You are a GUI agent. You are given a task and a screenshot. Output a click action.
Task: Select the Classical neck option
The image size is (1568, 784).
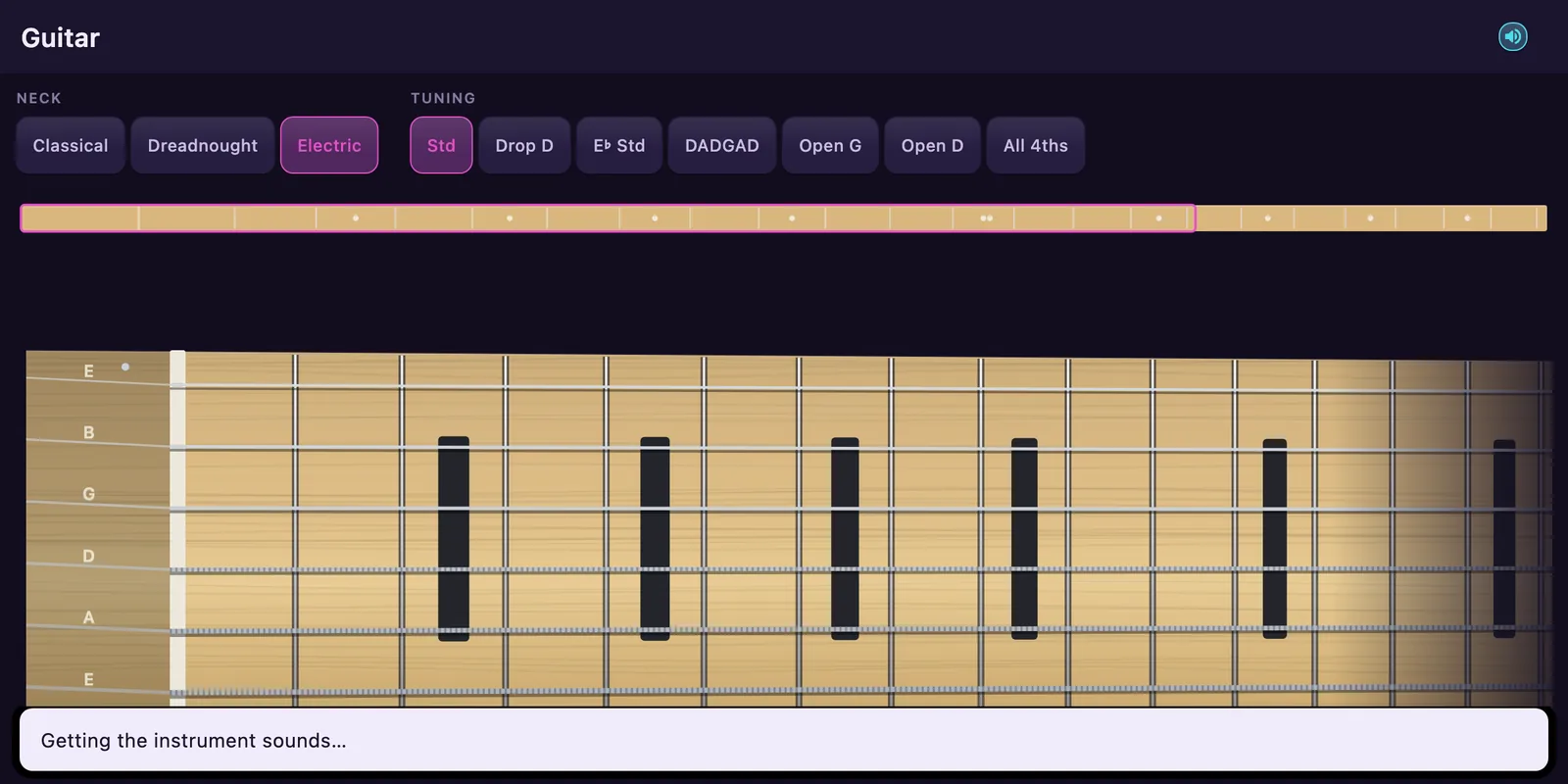tap(71, 145)
